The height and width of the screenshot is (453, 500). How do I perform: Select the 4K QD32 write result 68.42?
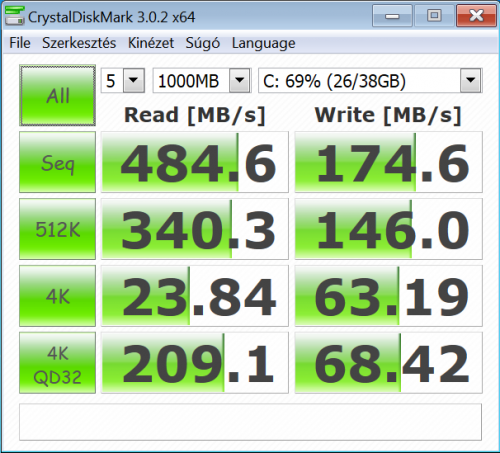tap(388, 363)
